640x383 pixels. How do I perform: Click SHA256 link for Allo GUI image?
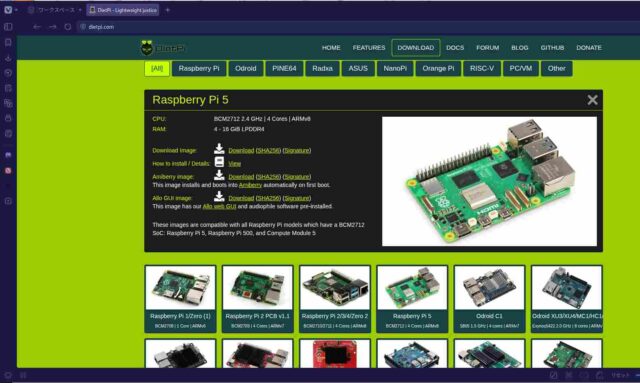268,198
